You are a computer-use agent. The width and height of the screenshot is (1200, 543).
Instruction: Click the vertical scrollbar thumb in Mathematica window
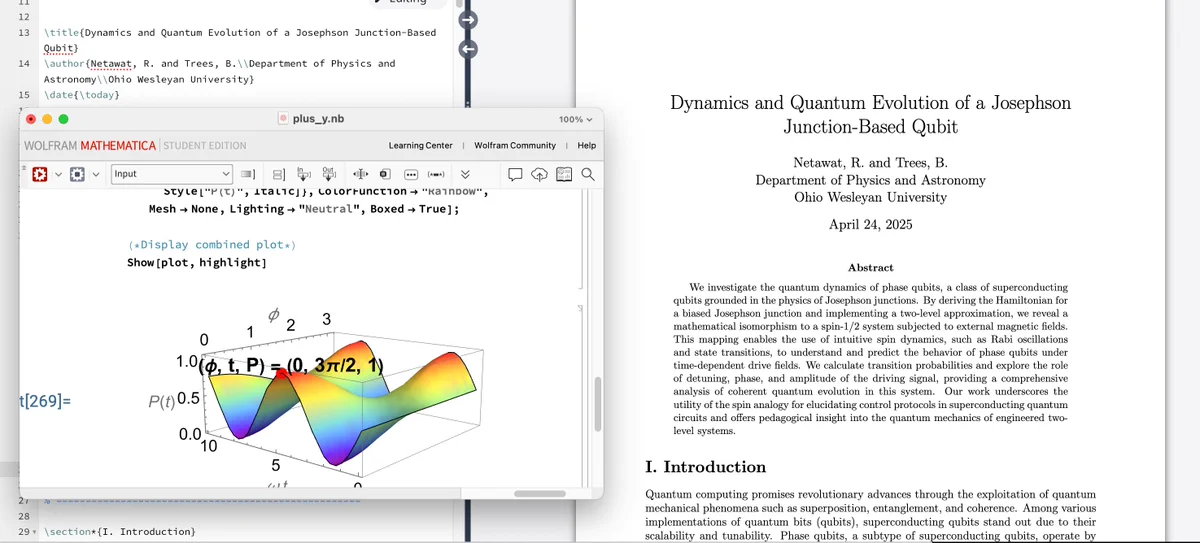click(596, 402)
